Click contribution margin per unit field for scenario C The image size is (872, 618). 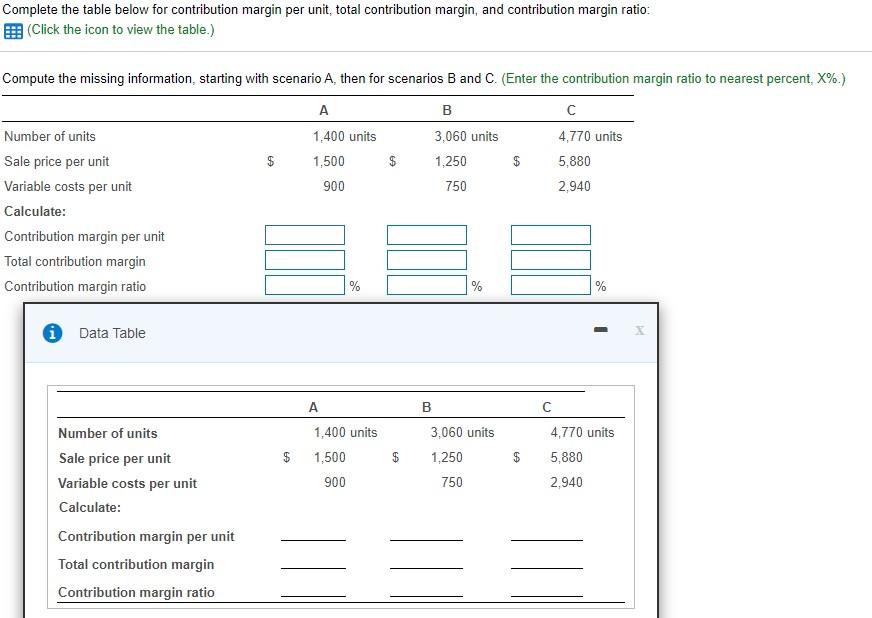(550, 235)
